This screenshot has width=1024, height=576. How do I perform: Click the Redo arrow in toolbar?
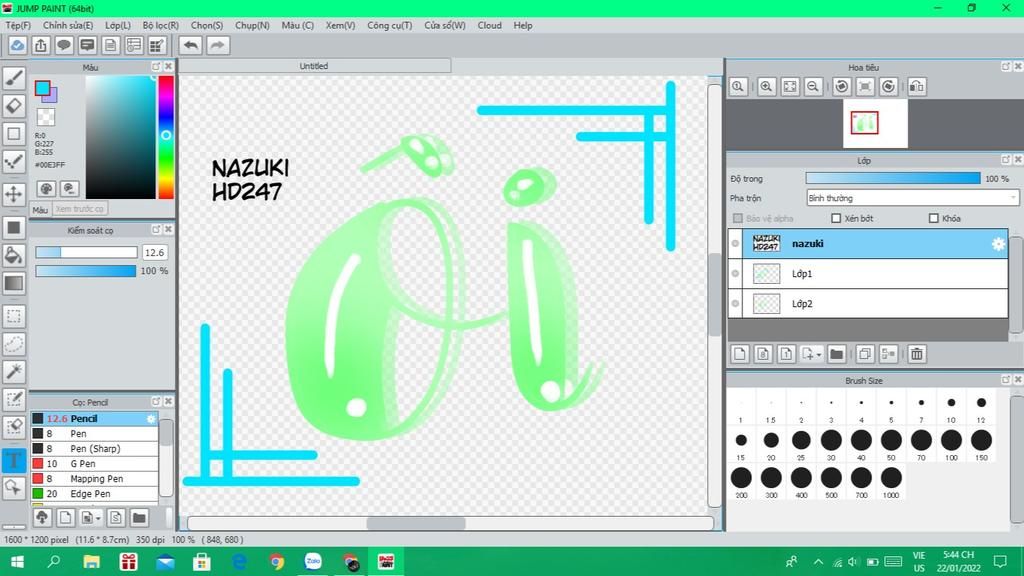pyautogui.click(x=218, y=45)
